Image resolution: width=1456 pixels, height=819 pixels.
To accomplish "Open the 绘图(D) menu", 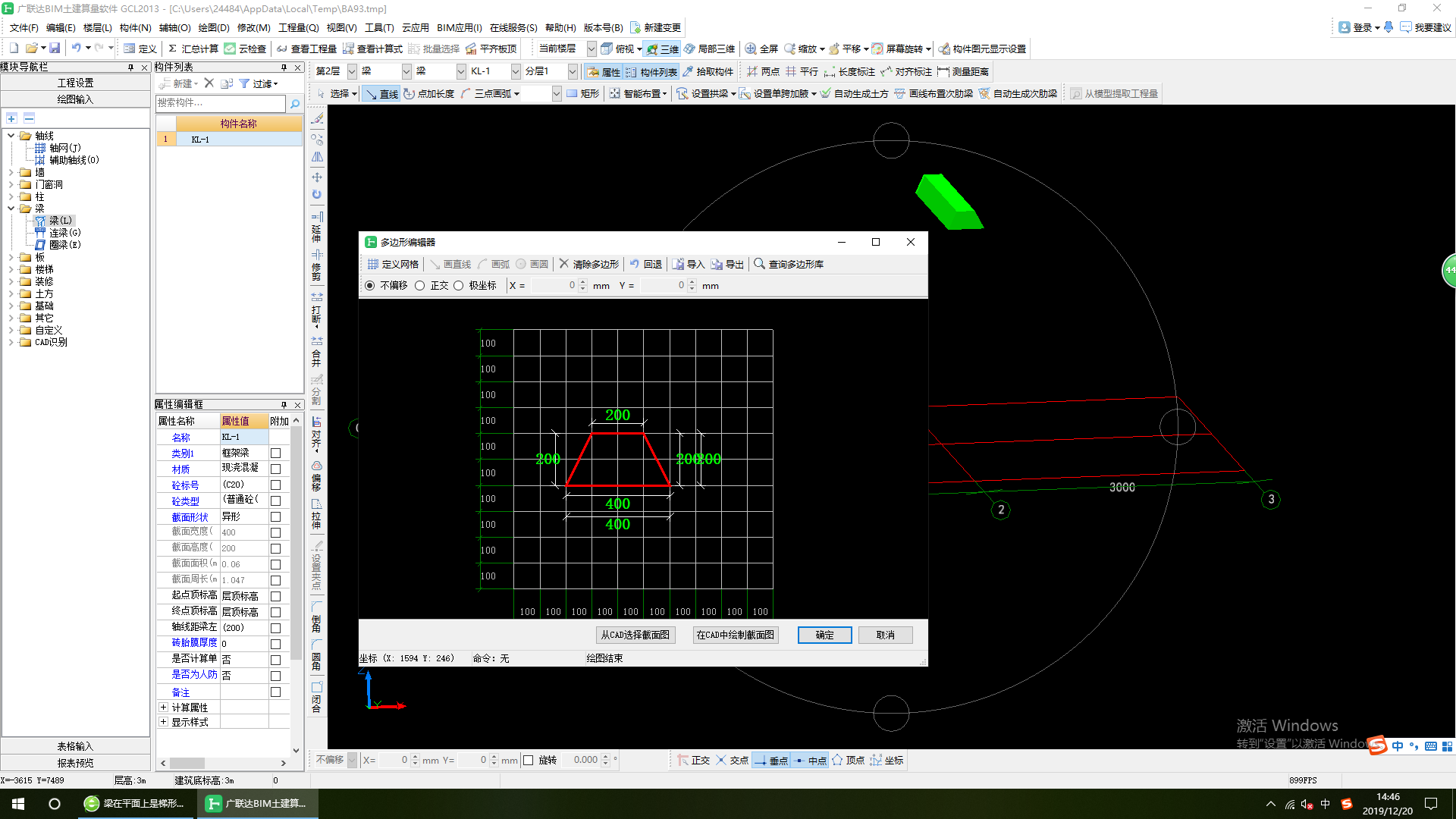I will 213,27.
